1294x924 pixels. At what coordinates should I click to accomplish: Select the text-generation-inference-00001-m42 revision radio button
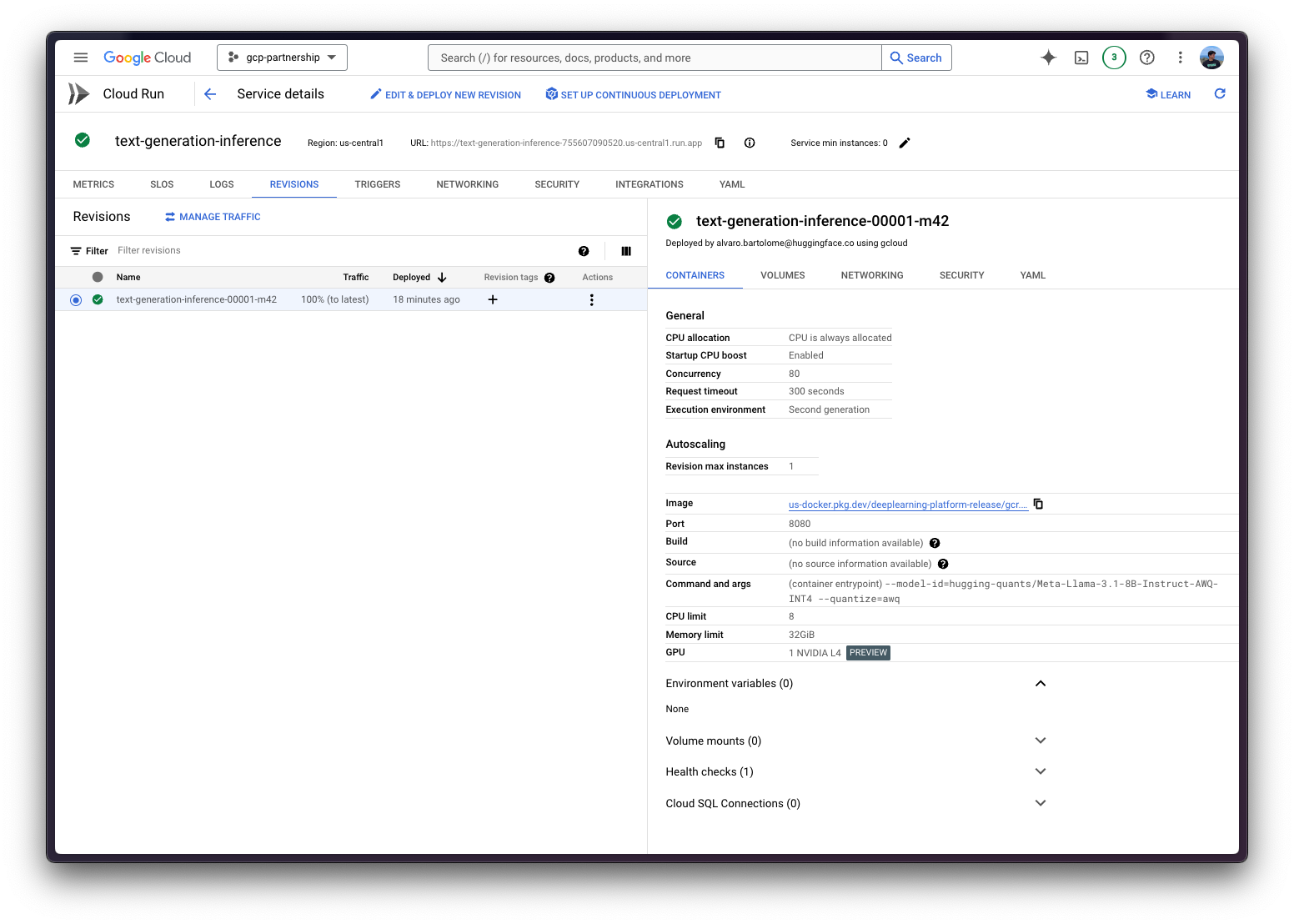pyautogui.click(x=76, y=300)
